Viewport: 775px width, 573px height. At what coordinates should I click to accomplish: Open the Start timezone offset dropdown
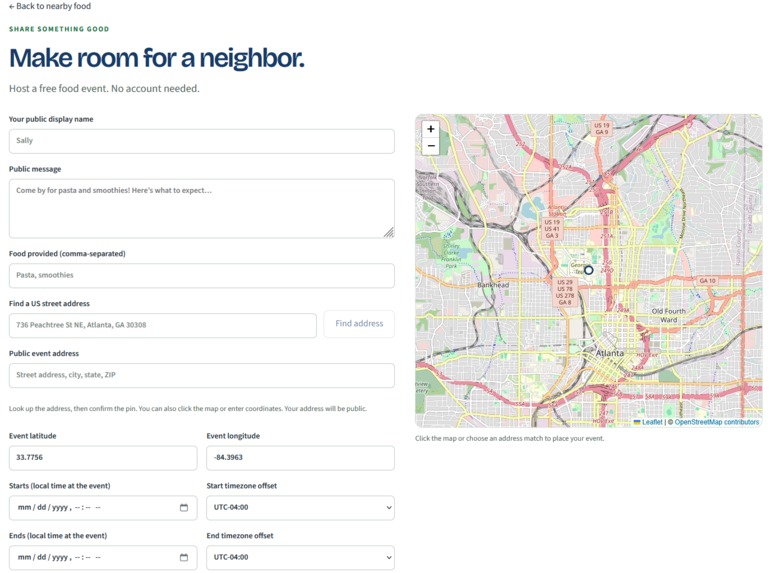coord(301,508)
